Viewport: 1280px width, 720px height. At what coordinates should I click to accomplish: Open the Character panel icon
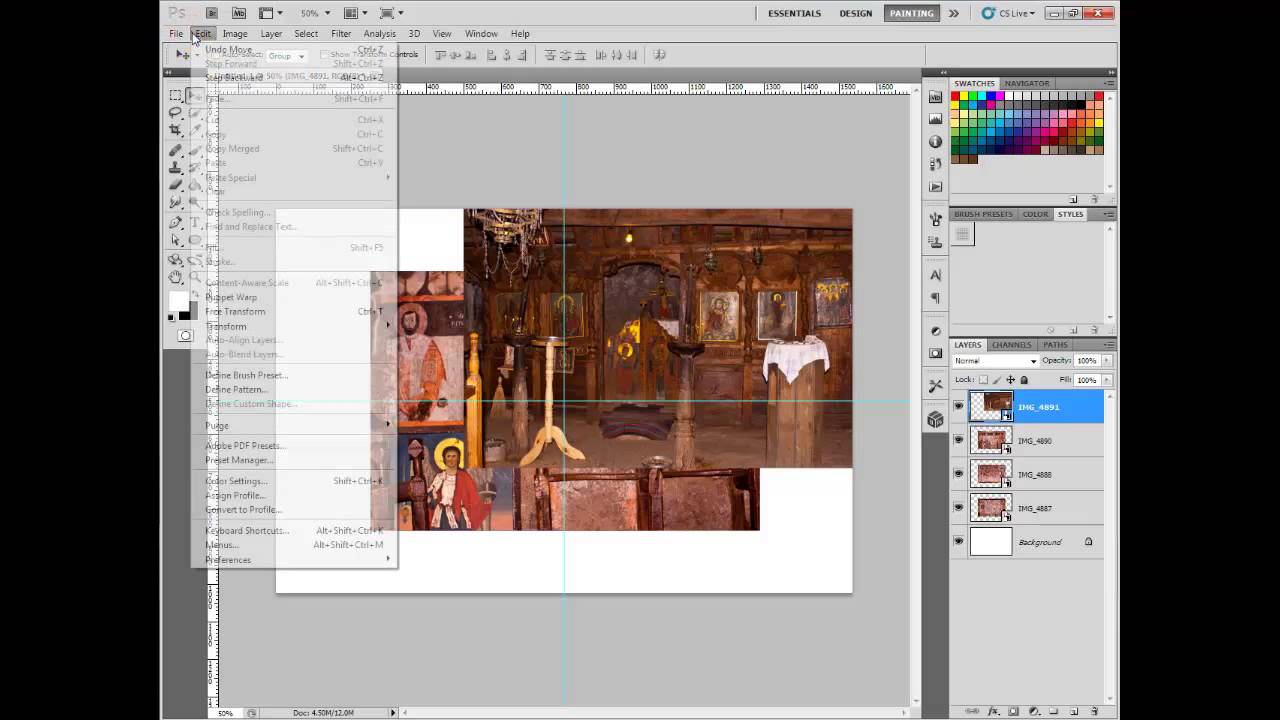click(x=936, y=275)
